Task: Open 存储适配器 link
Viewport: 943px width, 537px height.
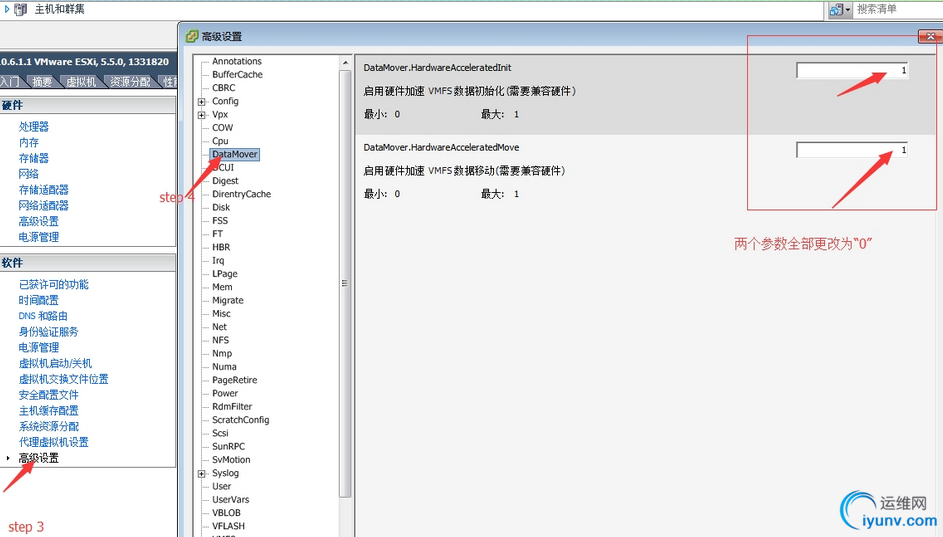Action: click(43, 190)
